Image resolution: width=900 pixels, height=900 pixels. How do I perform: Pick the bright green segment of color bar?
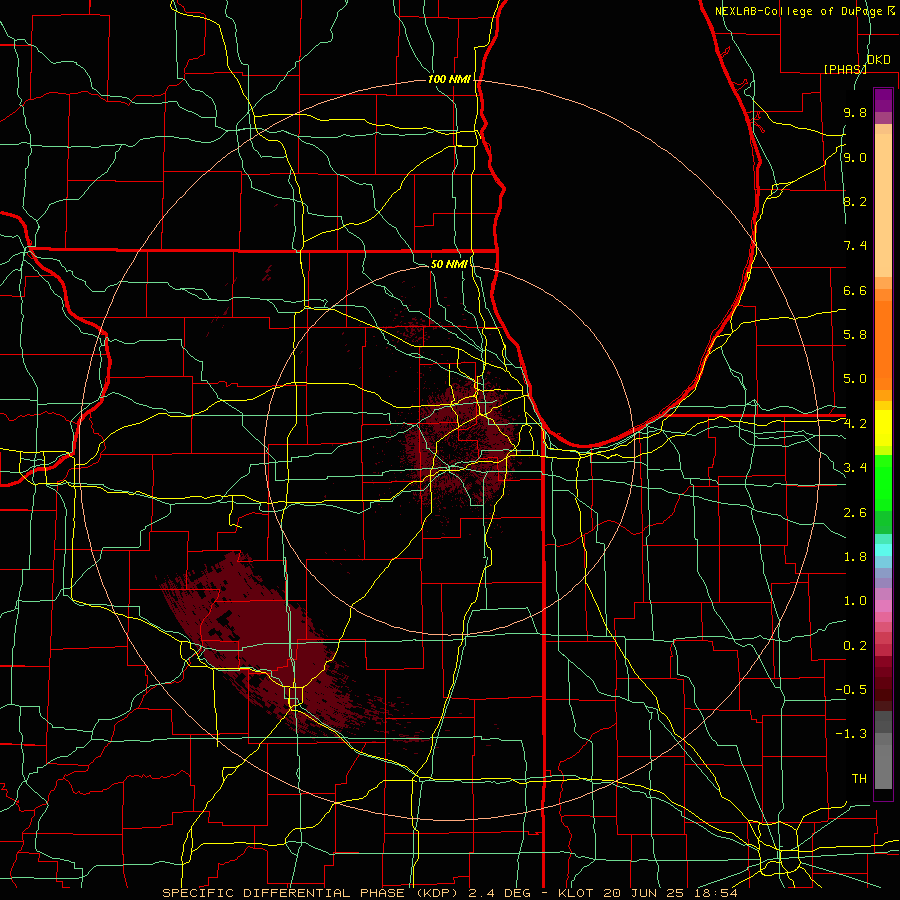pyautogui.click(x=883, y=483)
